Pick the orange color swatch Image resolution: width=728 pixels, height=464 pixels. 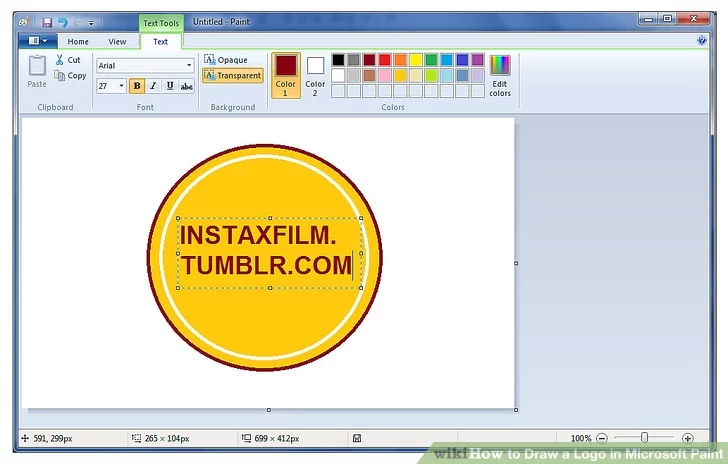click(400, 59)
